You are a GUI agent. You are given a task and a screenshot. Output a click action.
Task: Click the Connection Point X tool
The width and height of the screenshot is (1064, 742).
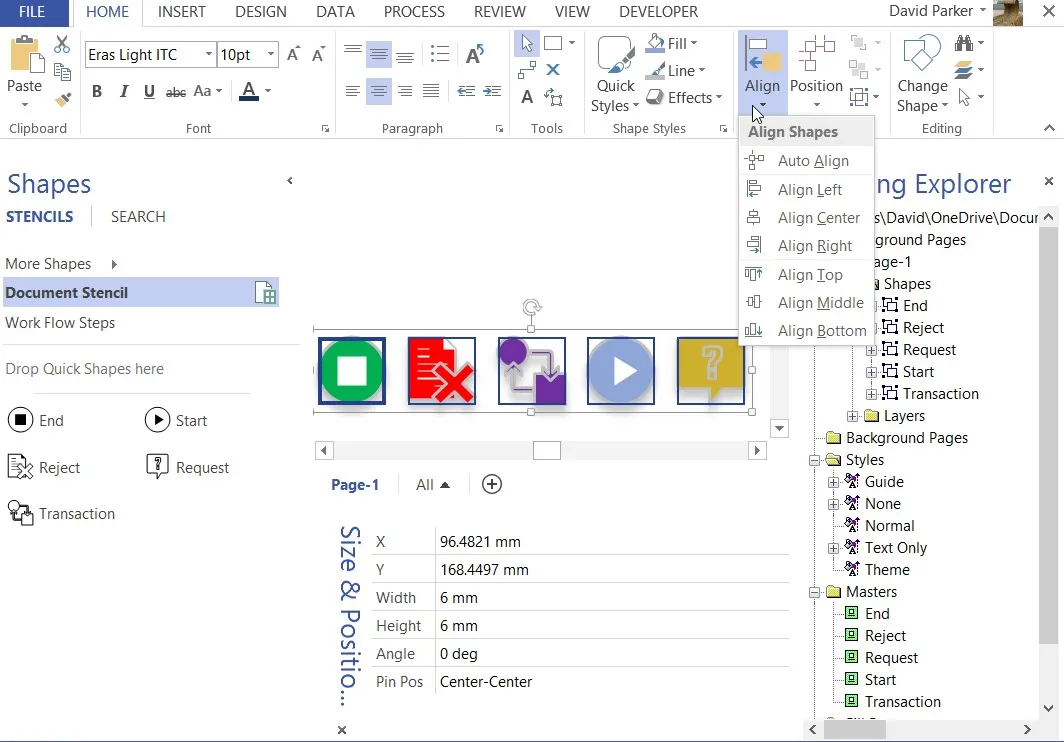click(x=553, y=70)
